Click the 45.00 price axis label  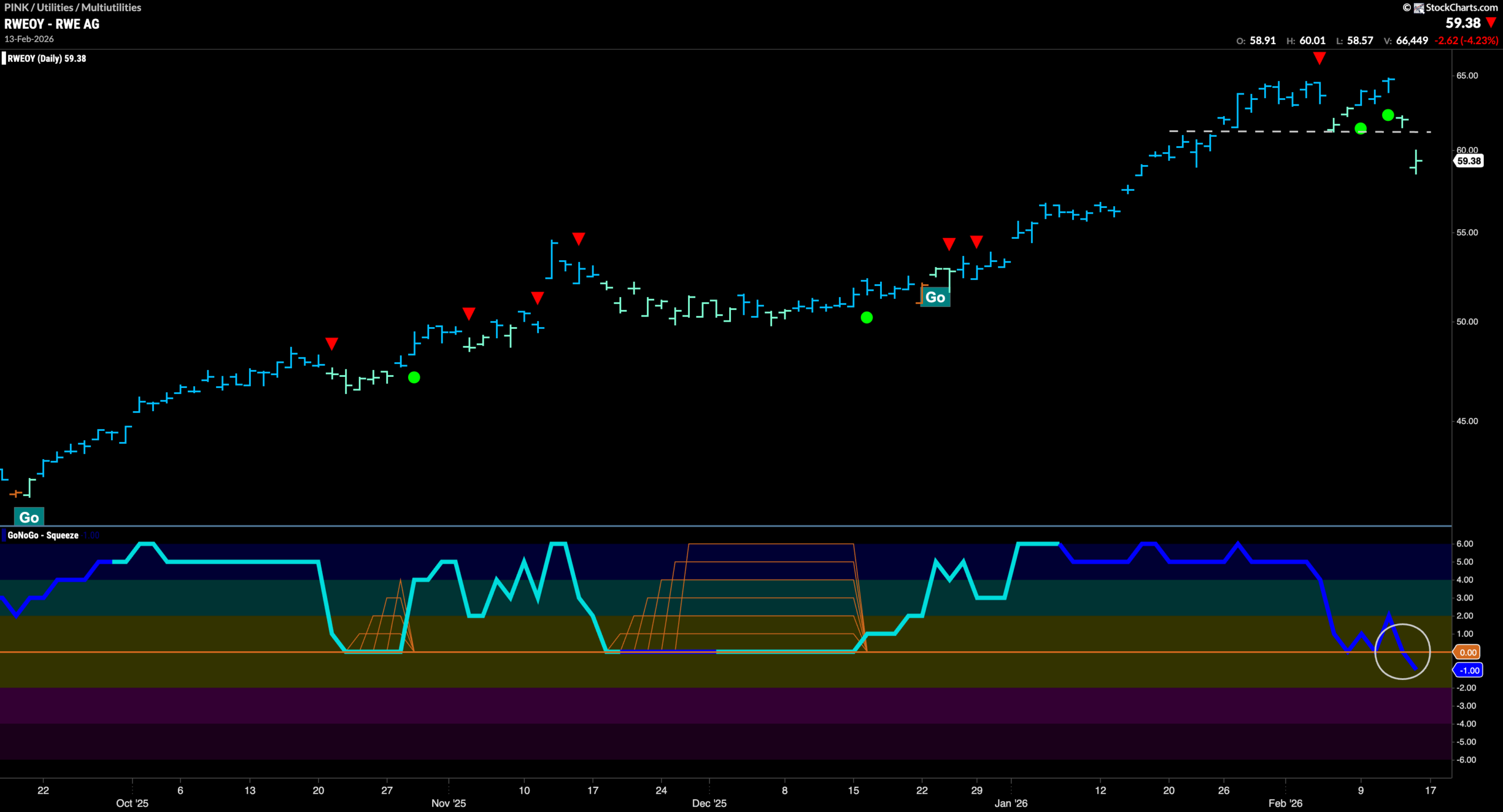click(1467, 421)
